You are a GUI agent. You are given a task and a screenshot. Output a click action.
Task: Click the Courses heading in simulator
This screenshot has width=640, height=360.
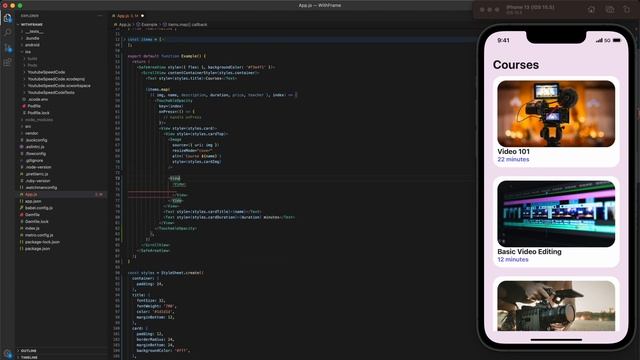click(516, 64)
